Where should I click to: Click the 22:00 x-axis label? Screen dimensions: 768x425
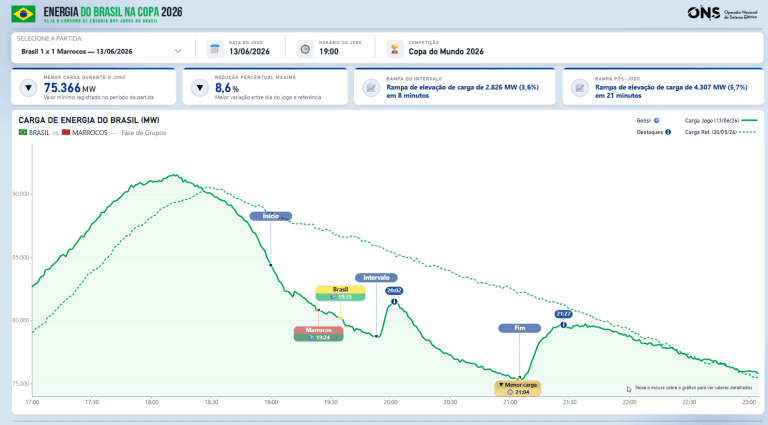tap(629, 402)
